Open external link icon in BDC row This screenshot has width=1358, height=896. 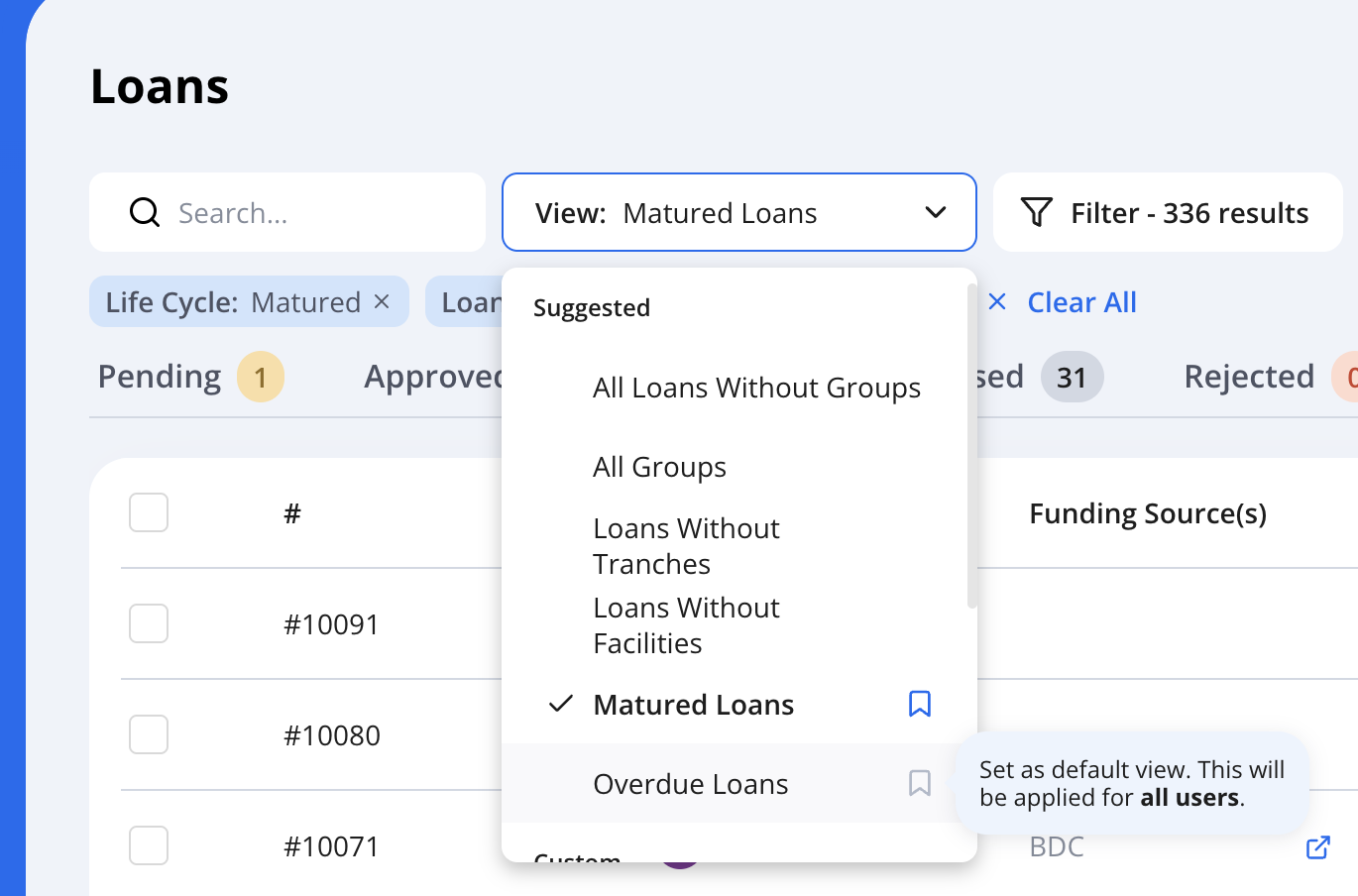1317,847
